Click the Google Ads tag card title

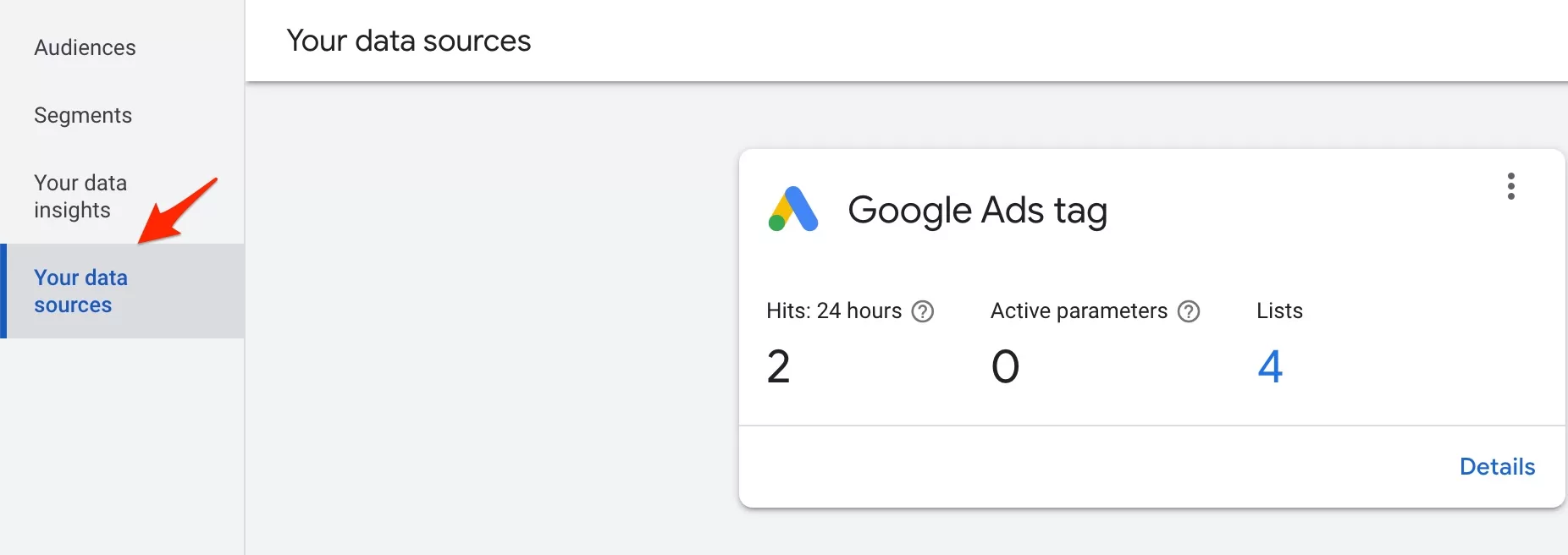point(978,210)
